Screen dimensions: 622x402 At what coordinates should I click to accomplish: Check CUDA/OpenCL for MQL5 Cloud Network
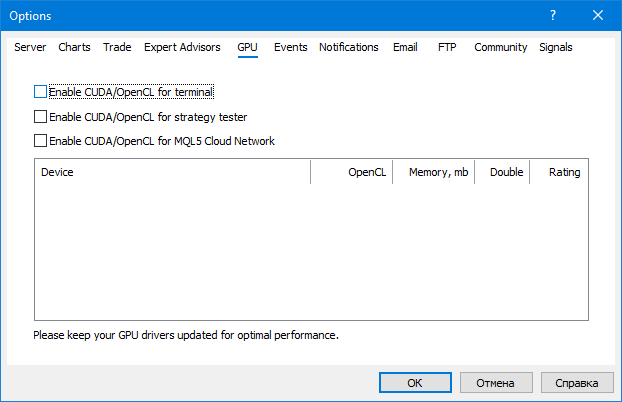tap(41, 141)
